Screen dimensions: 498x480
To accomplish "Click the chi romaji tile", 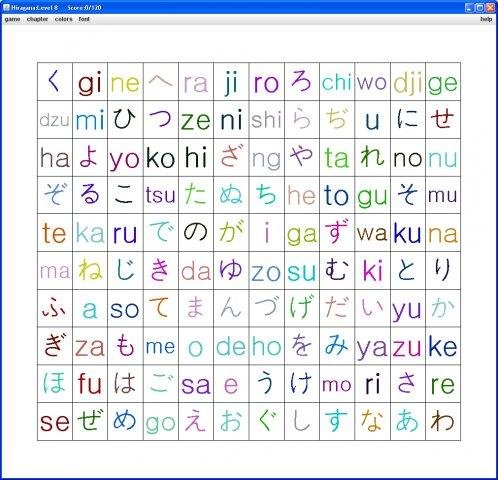I will click(337, 81).
